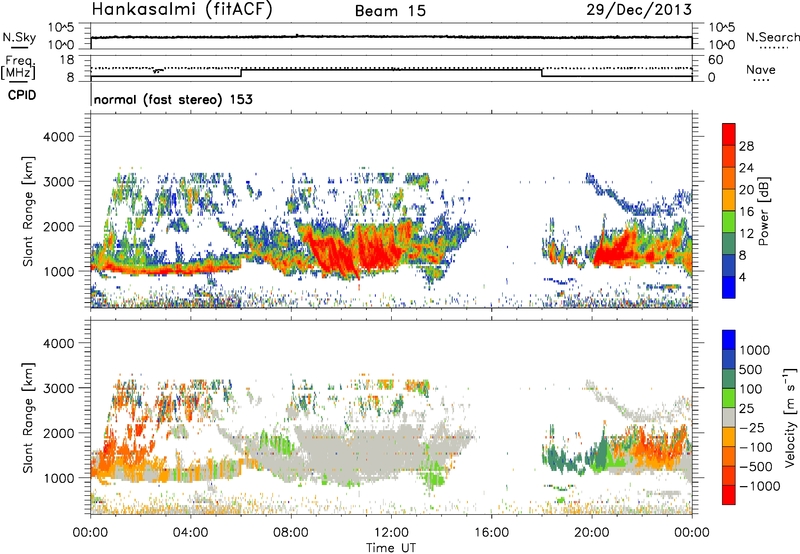Click the '3000' tick on velocity panel
Screen dimensions: 800x554
(59, 388)
